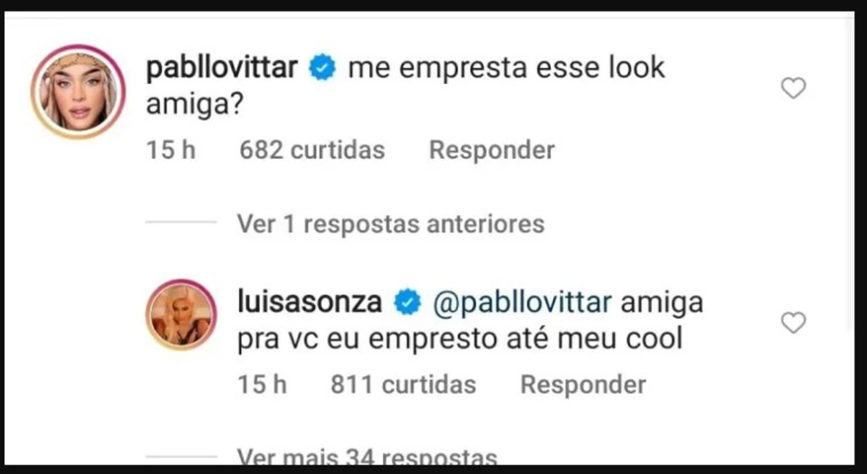Click the 15 h timestamp on luisasonza's reply

coord(262,384)
